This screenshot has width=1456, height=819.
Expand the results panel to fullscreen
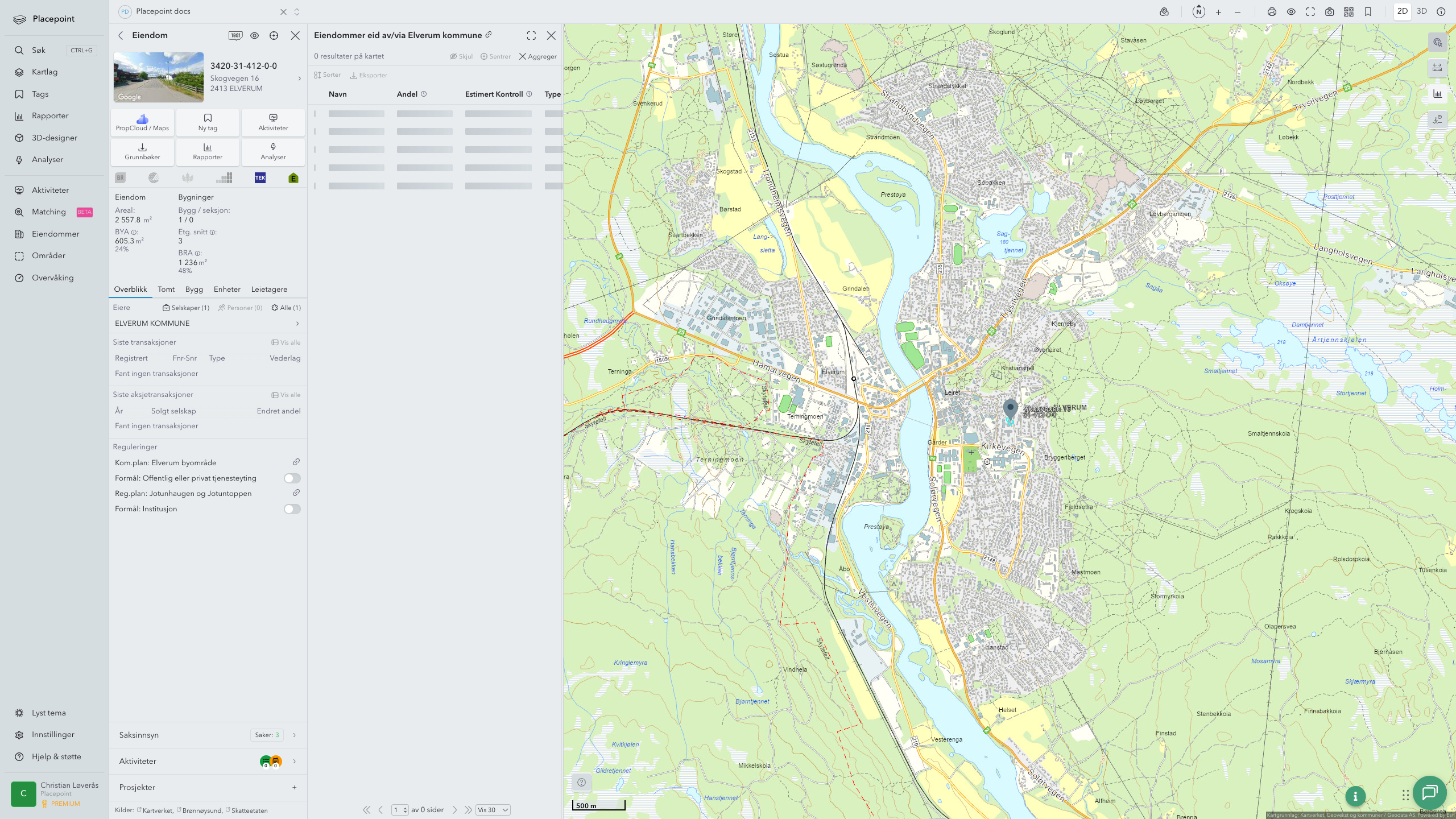531,35
